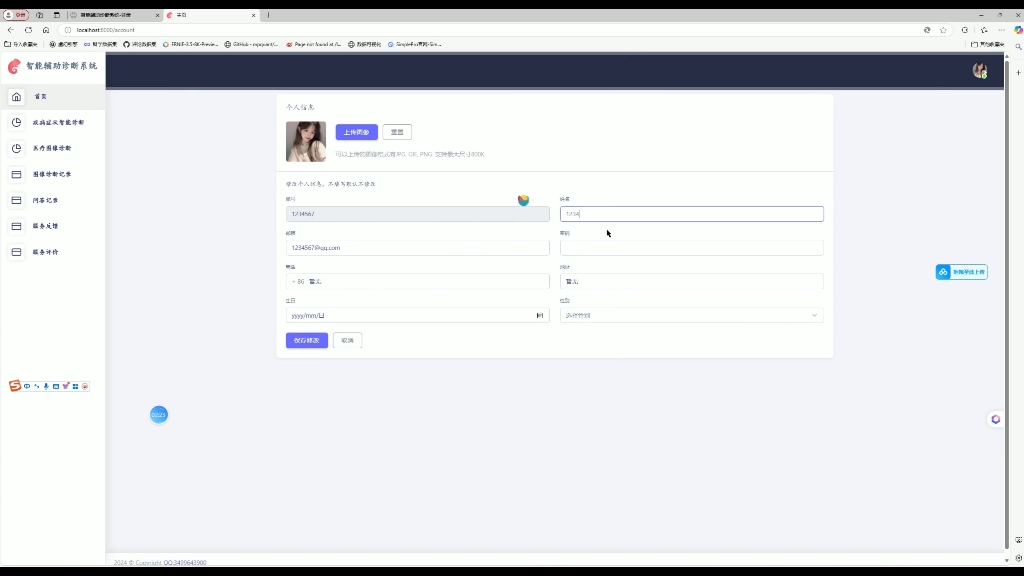The height and width of the screenshot is (576, 1024).
Task: Click the empty password input field
Action: [x=692, y=248]
